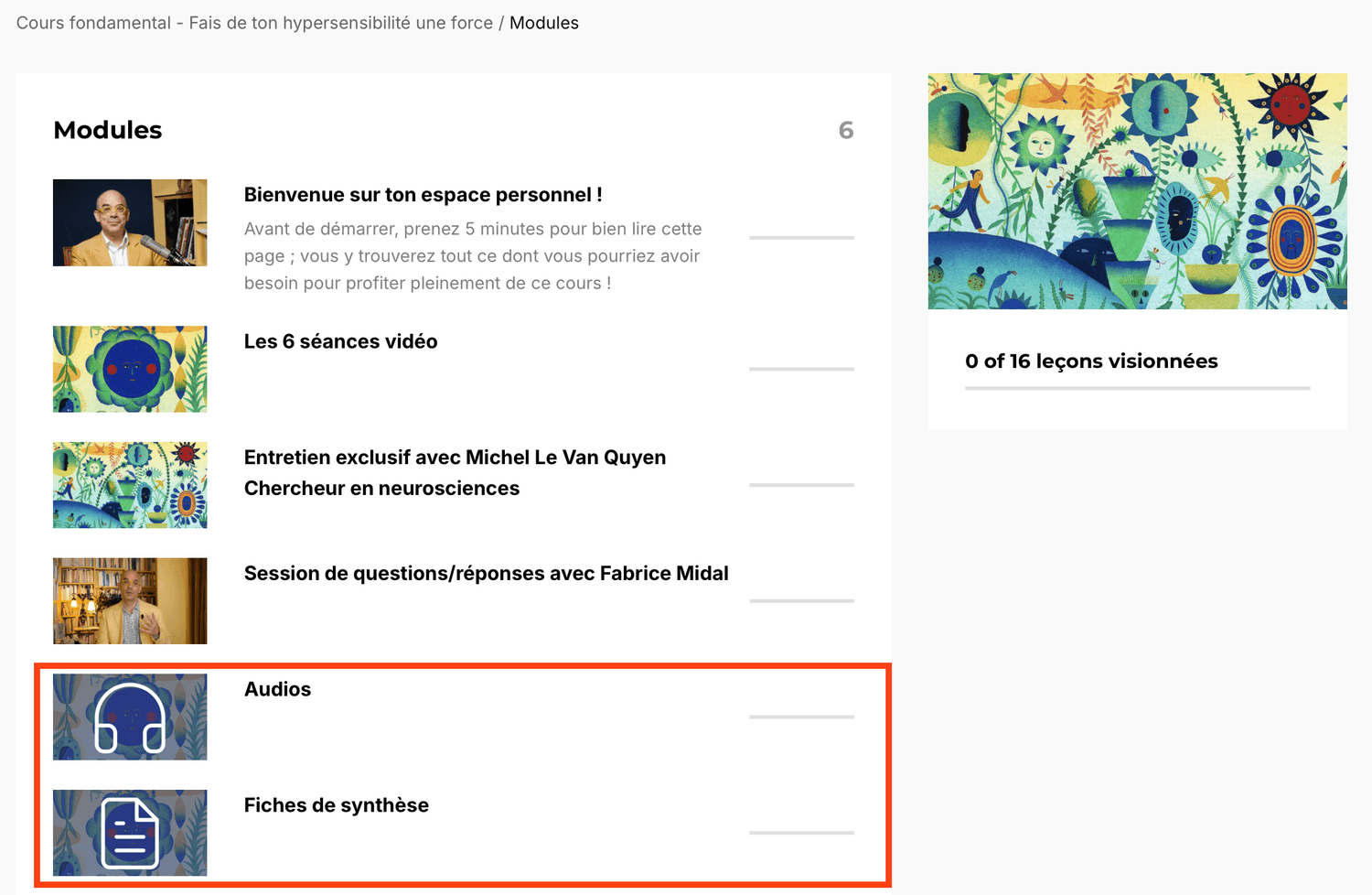Open Les 6 séances vidéo thumbnail
This screenshot has width=1372, height=895.
[x=130, y=369]
